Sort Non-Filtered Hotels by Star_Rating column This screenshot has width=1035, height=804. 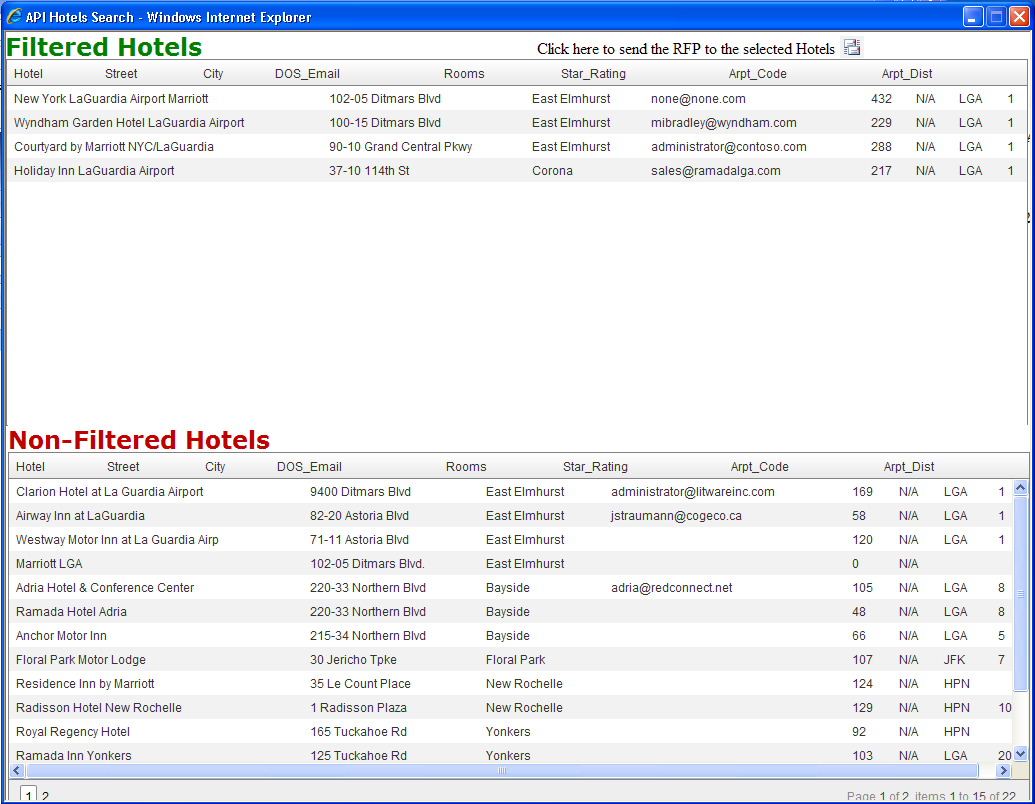pos(595,467)
